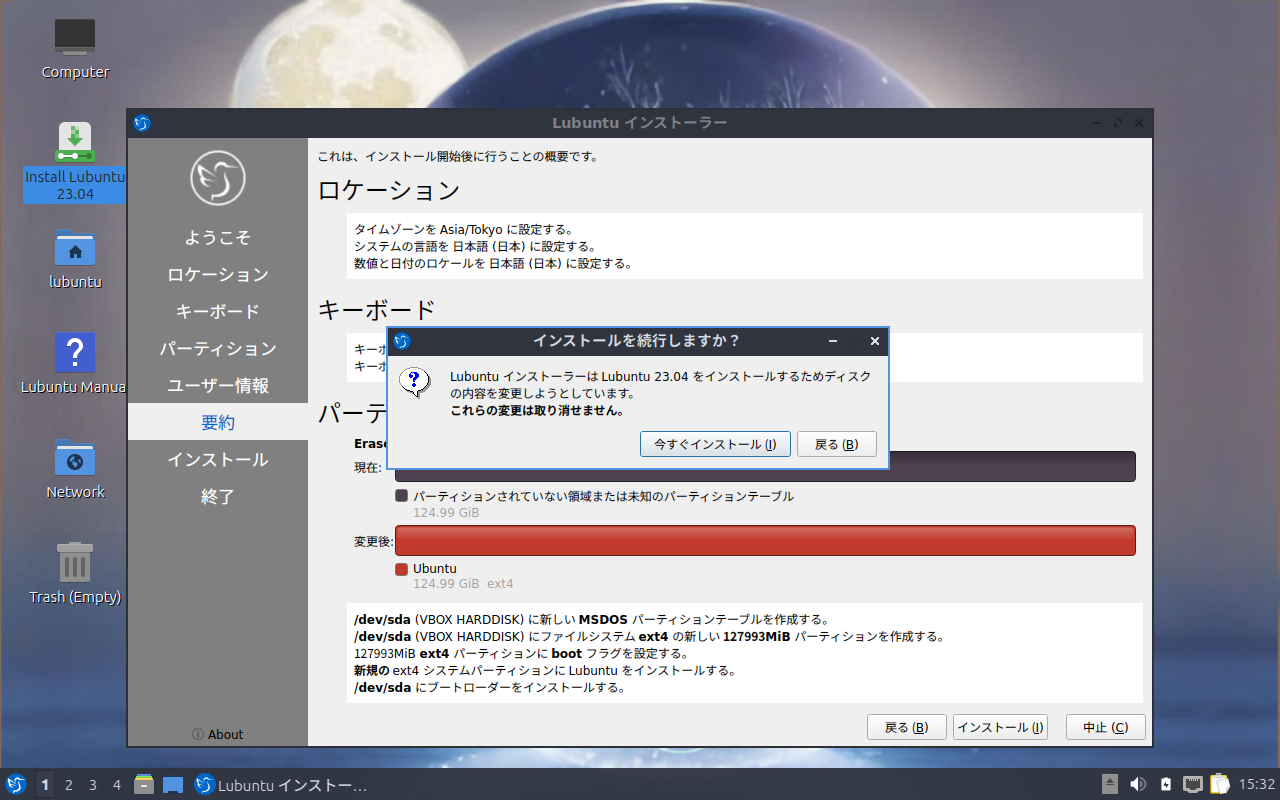Click the red Ubuntu partition bar under 変更後

click(x=765, y=540)
